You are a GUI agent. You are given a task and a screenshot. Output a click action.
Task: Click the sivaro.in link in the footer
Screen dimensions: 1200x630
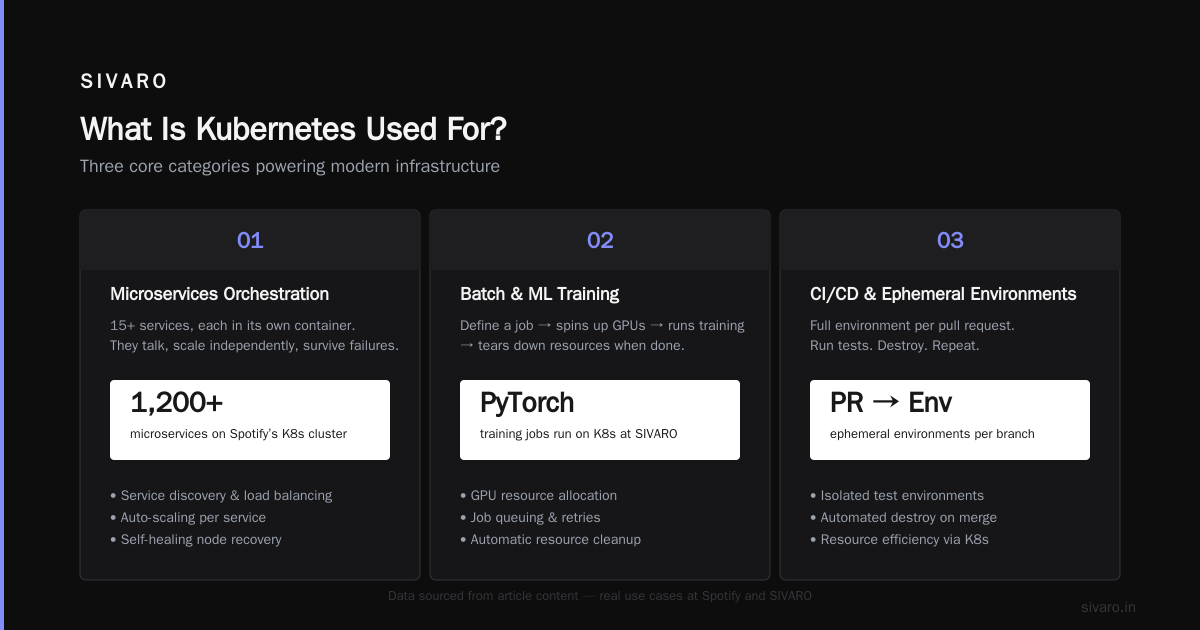[x=1108, y=607]
